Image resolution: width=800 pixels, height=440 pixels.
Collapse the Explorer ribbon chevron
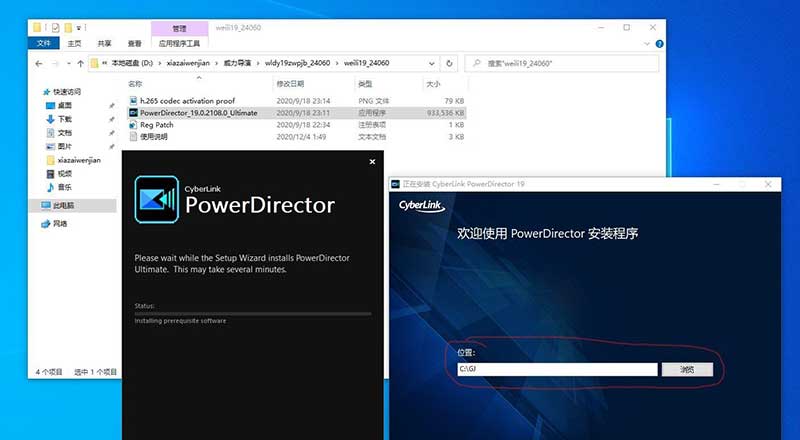(647, 44)
